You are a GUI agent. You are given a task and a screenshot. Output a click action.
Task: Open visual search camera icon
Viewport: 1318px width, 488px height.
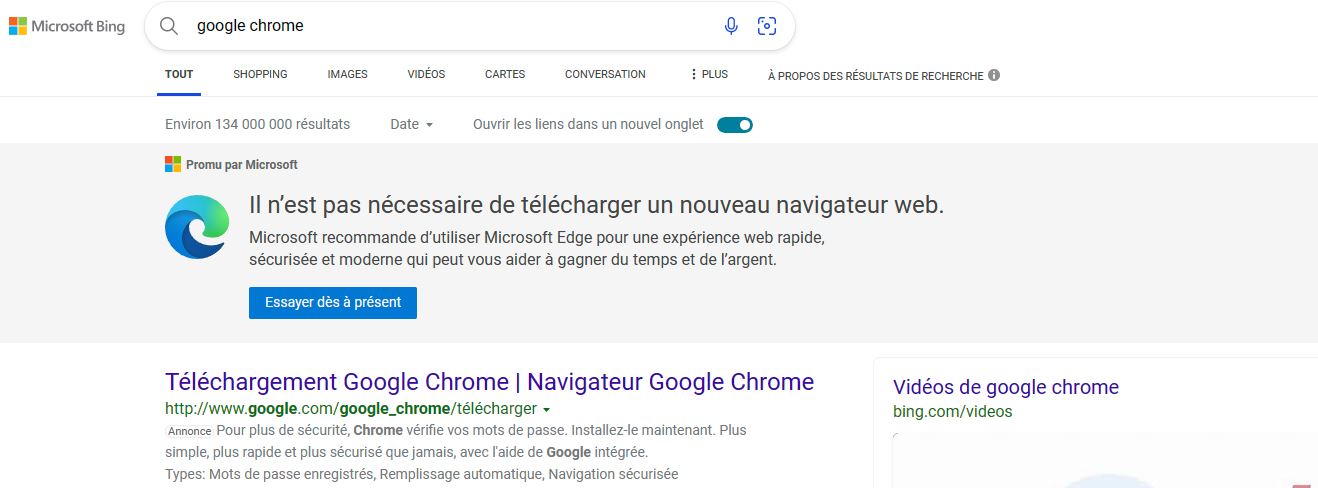pos(767,26)
